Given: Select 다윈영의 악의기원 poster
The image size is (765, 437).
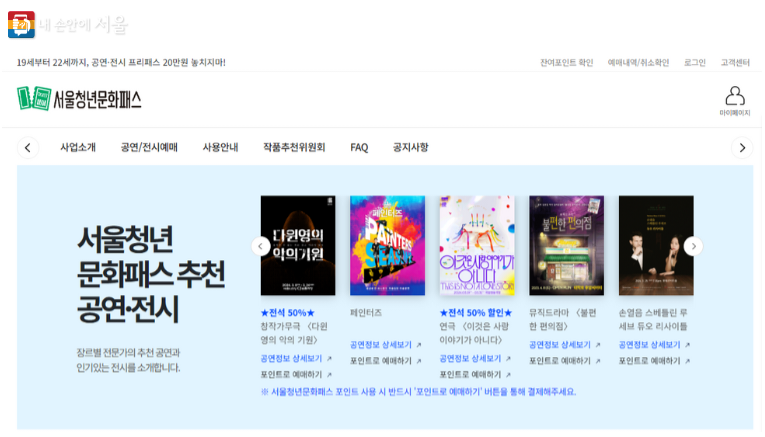Looking at the screenshot, I should (x=298, y=245).
